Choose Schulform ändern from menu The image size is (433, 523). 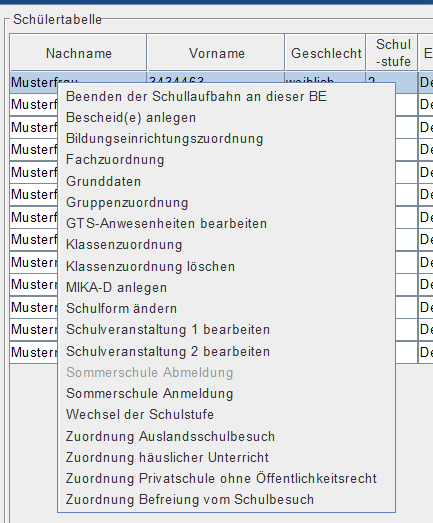pos(227,309)
